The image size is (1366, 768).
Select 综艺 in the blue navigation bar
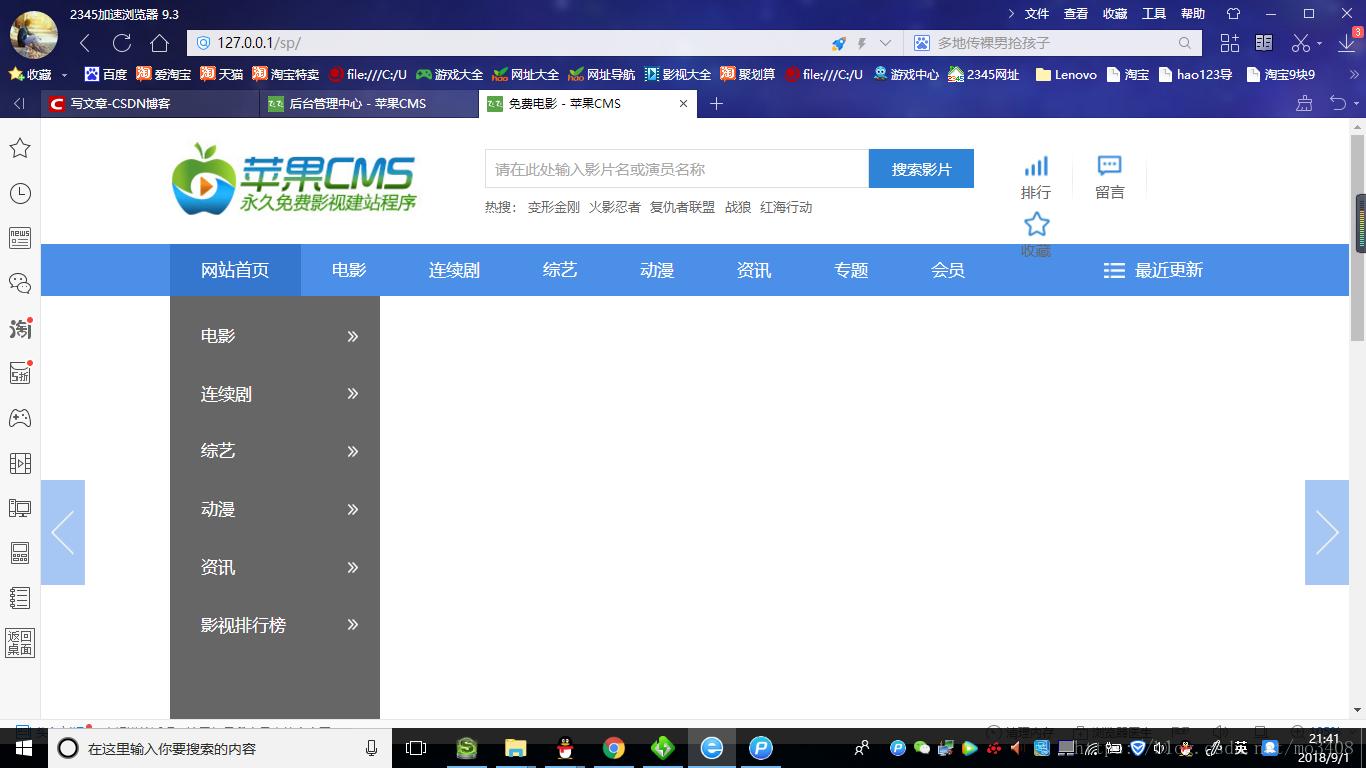tap(560, 270)
